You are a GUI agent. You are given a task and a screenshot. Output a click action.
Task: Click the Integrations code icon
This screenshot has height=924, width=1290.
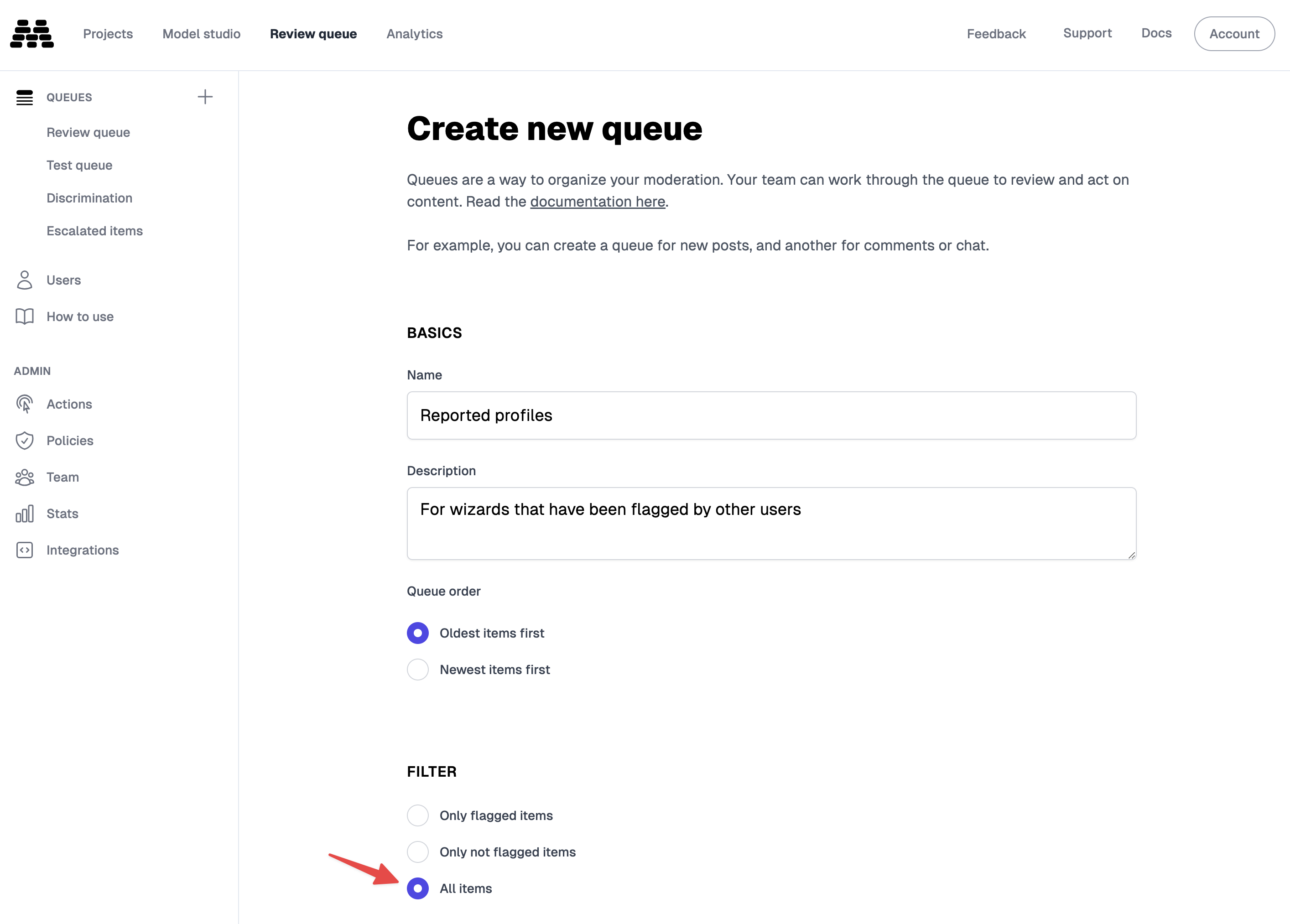[25, 550]
